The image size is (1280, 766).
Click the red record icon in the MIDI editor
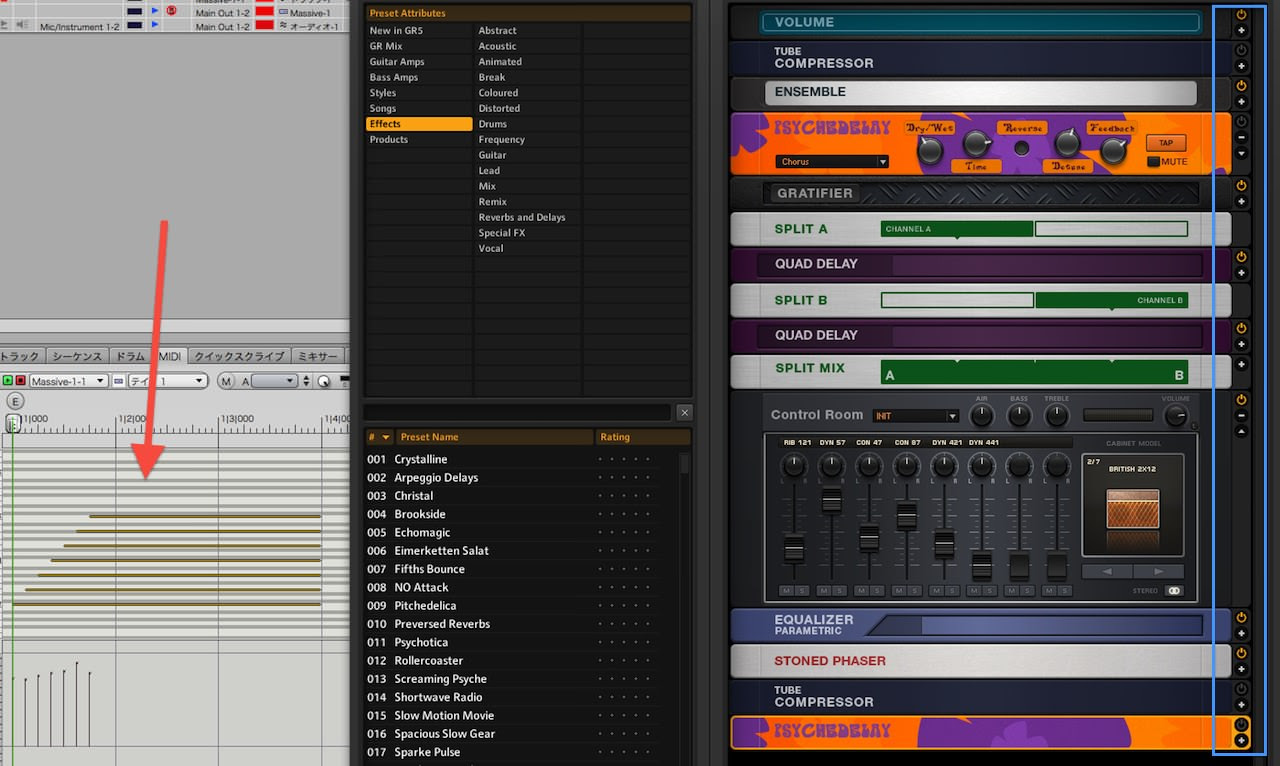(x=20, y=381)
